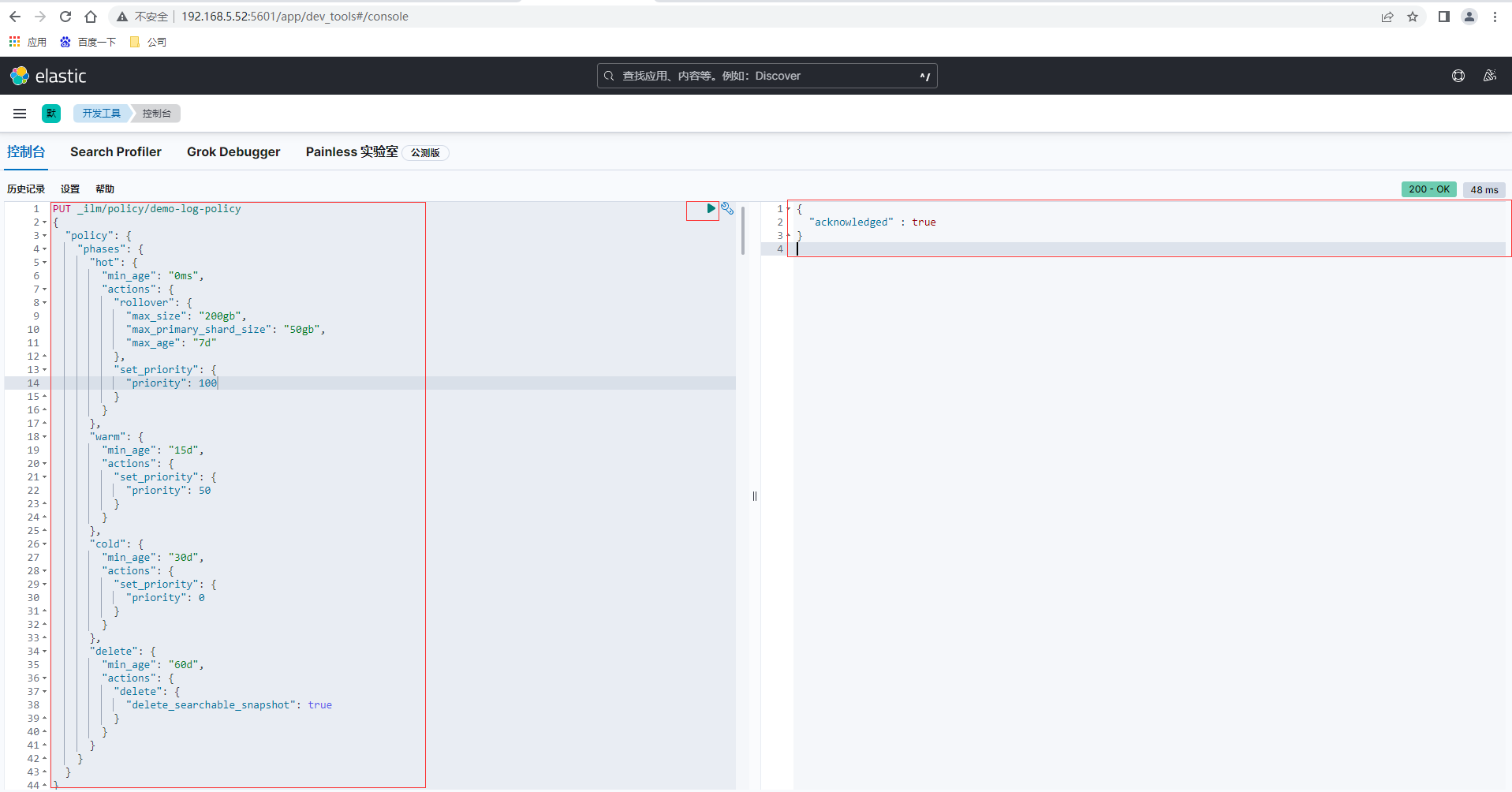Open the browser profile avatar
Viewport: 1512px width, 792px height.
coord(1469,17)
